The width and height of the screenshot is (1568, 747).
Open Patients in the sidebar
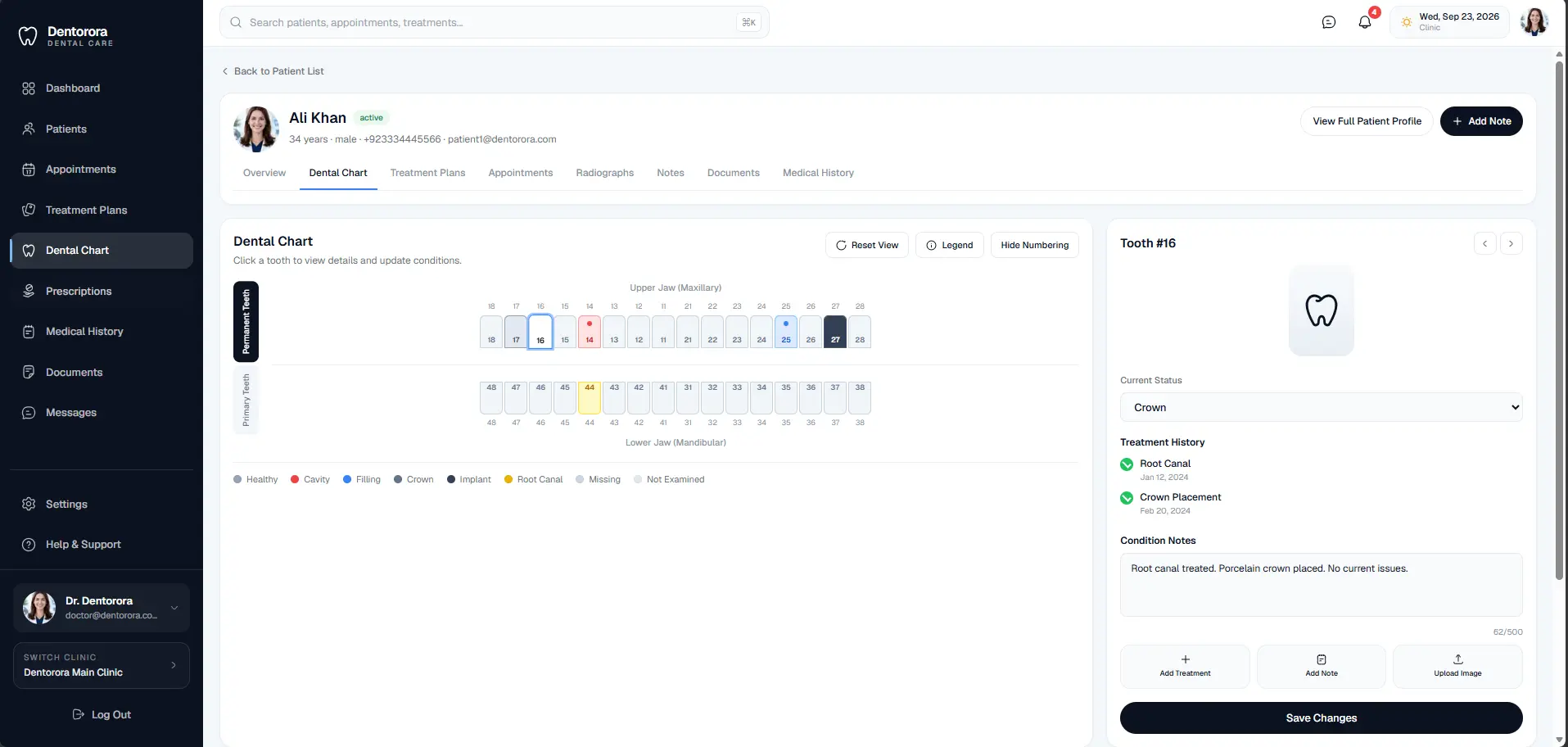pos(102,129)
